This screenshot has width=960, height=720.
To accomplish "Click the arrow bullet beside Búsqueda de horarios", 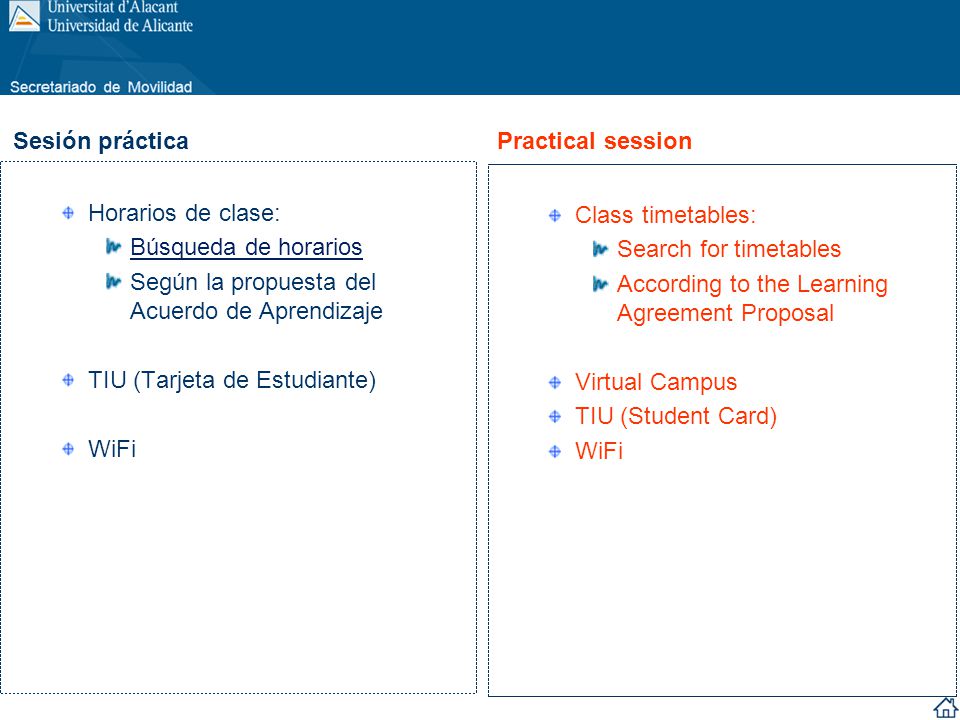I will click(113, 247).
